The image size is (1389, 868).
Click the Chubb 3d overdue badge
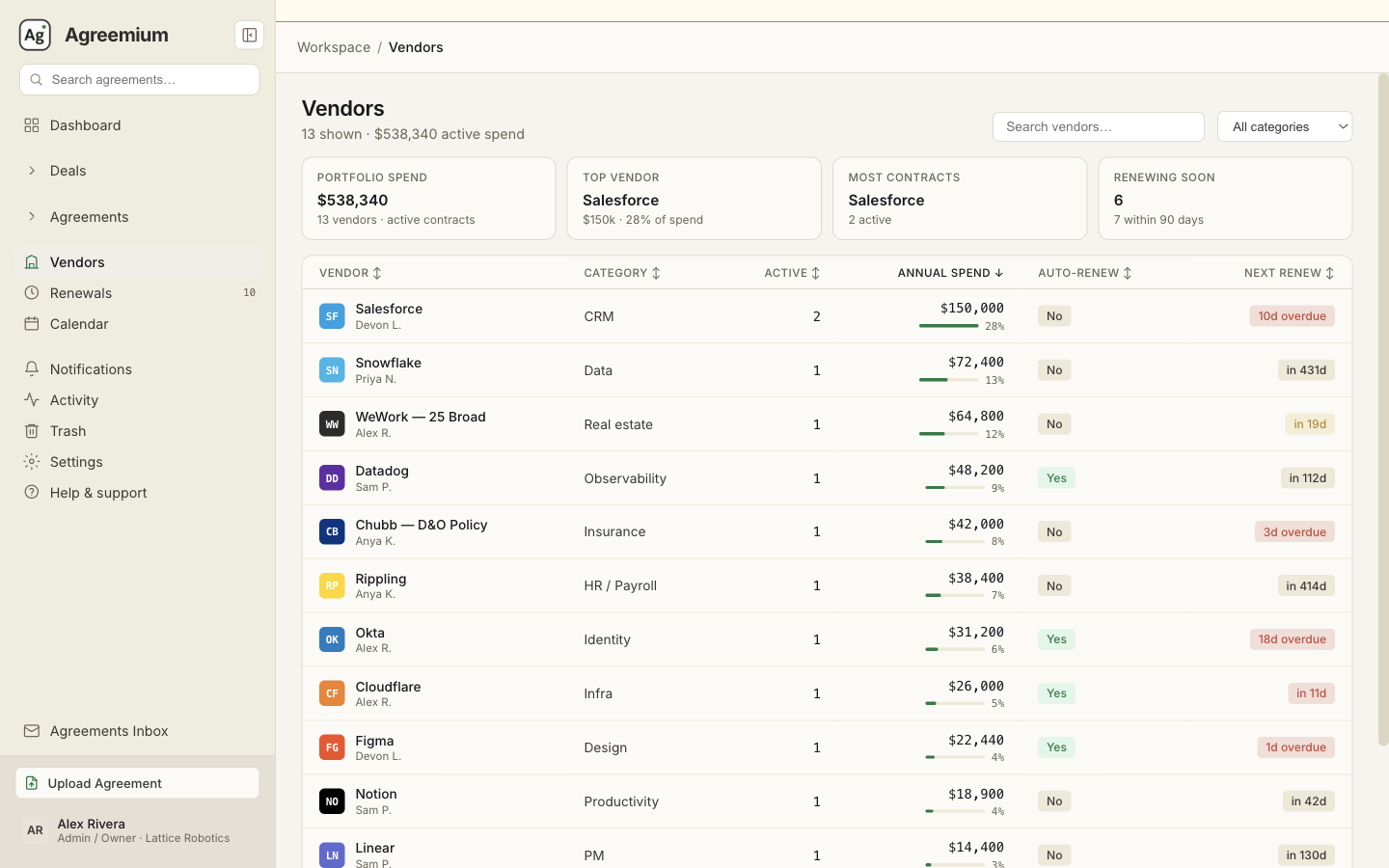(x=1294, y=532)
